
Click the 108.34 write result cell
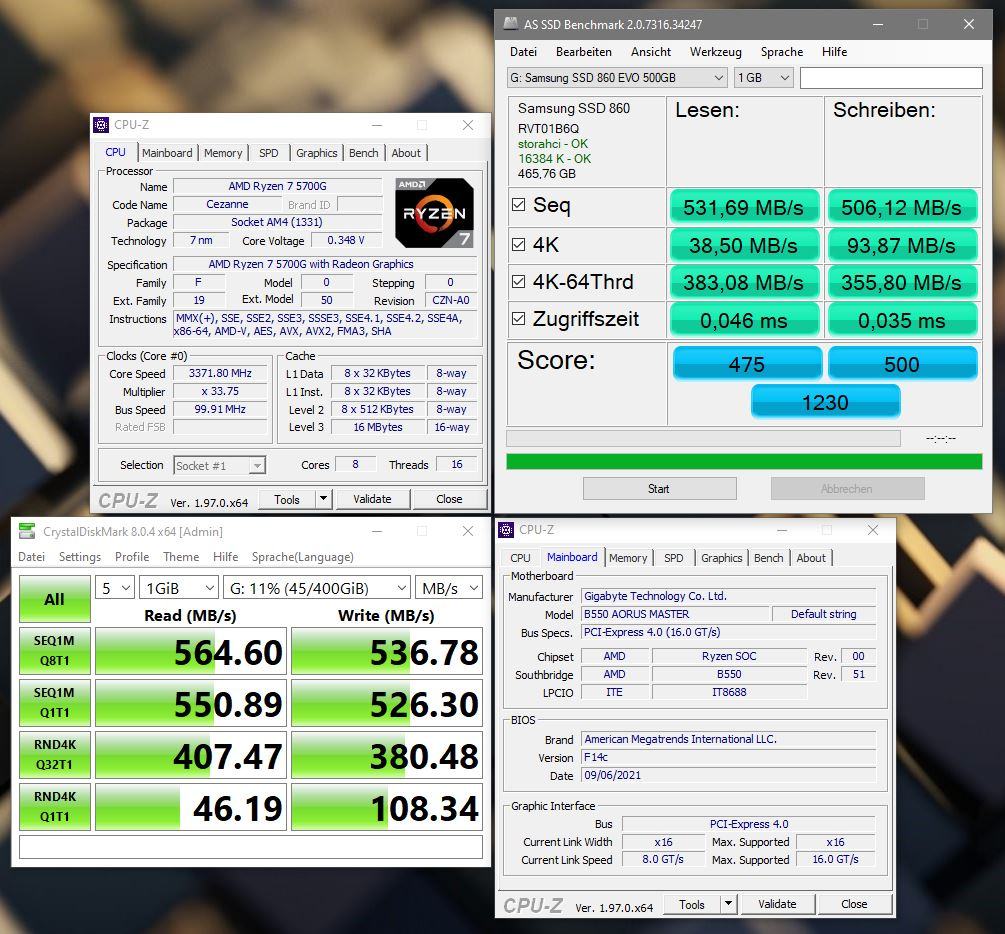387,807
